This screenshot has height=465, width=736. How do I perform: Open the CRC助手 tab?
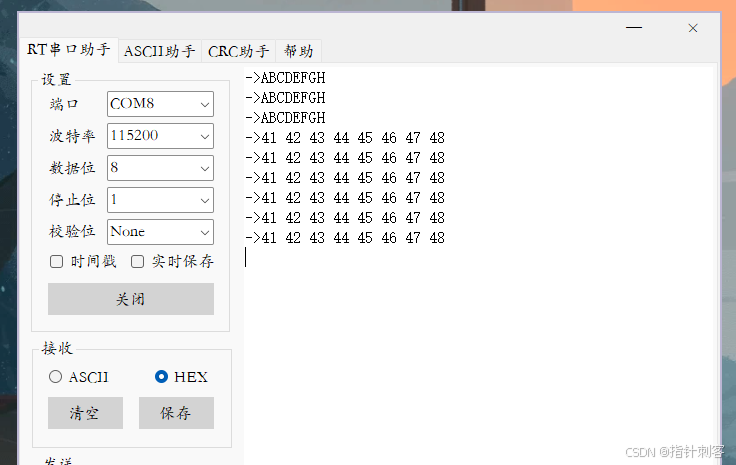point(238,51)
